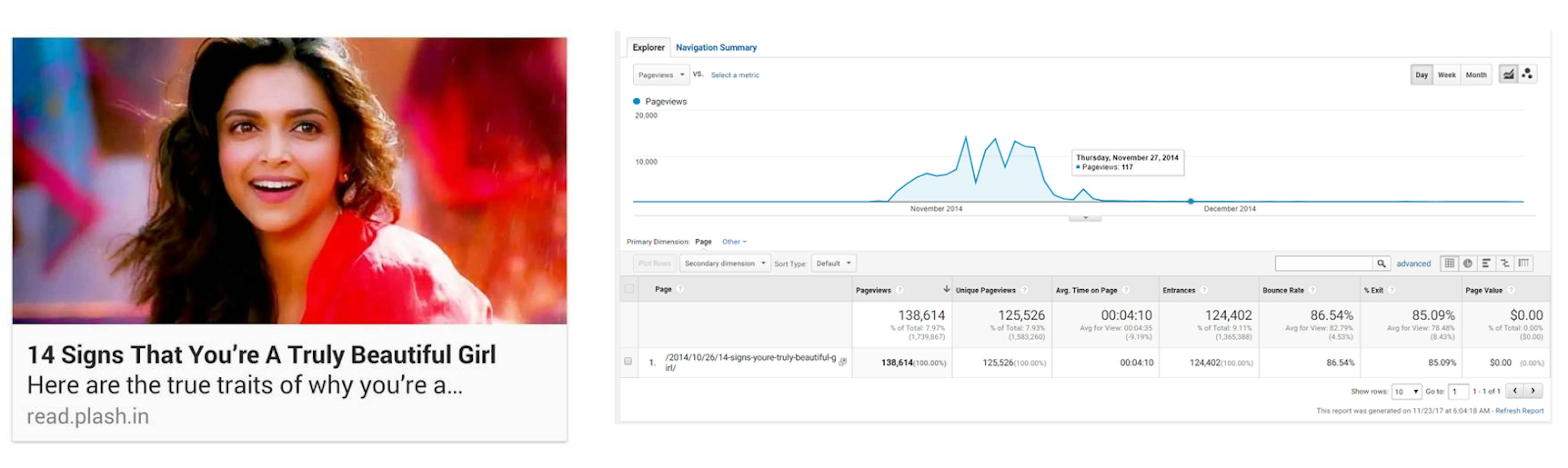1568x468 pixels.
Task: Open the Explorer tab
Action: (x=648, y=47)
